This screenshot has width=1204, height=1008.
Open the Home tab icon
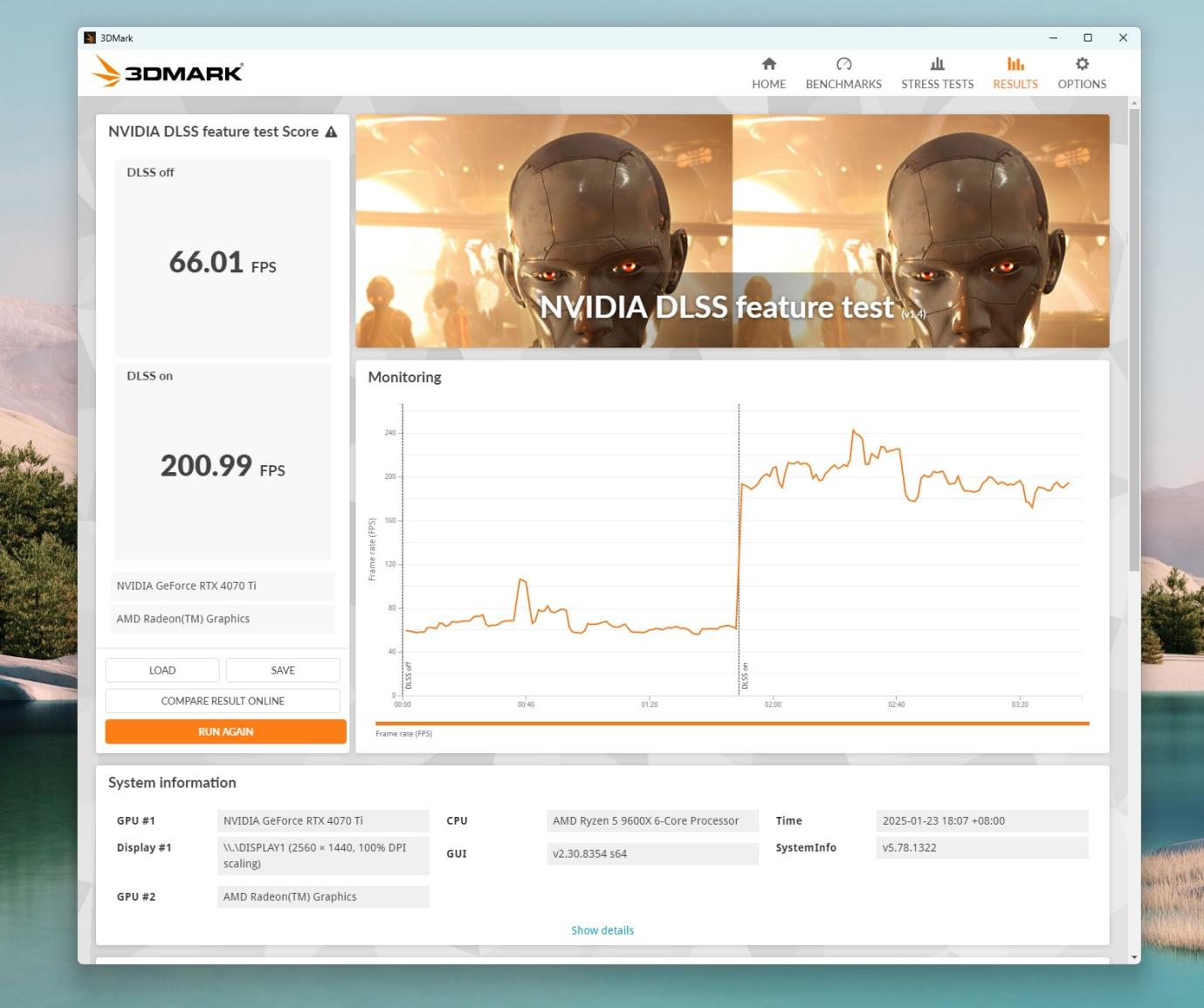[768, 64]
